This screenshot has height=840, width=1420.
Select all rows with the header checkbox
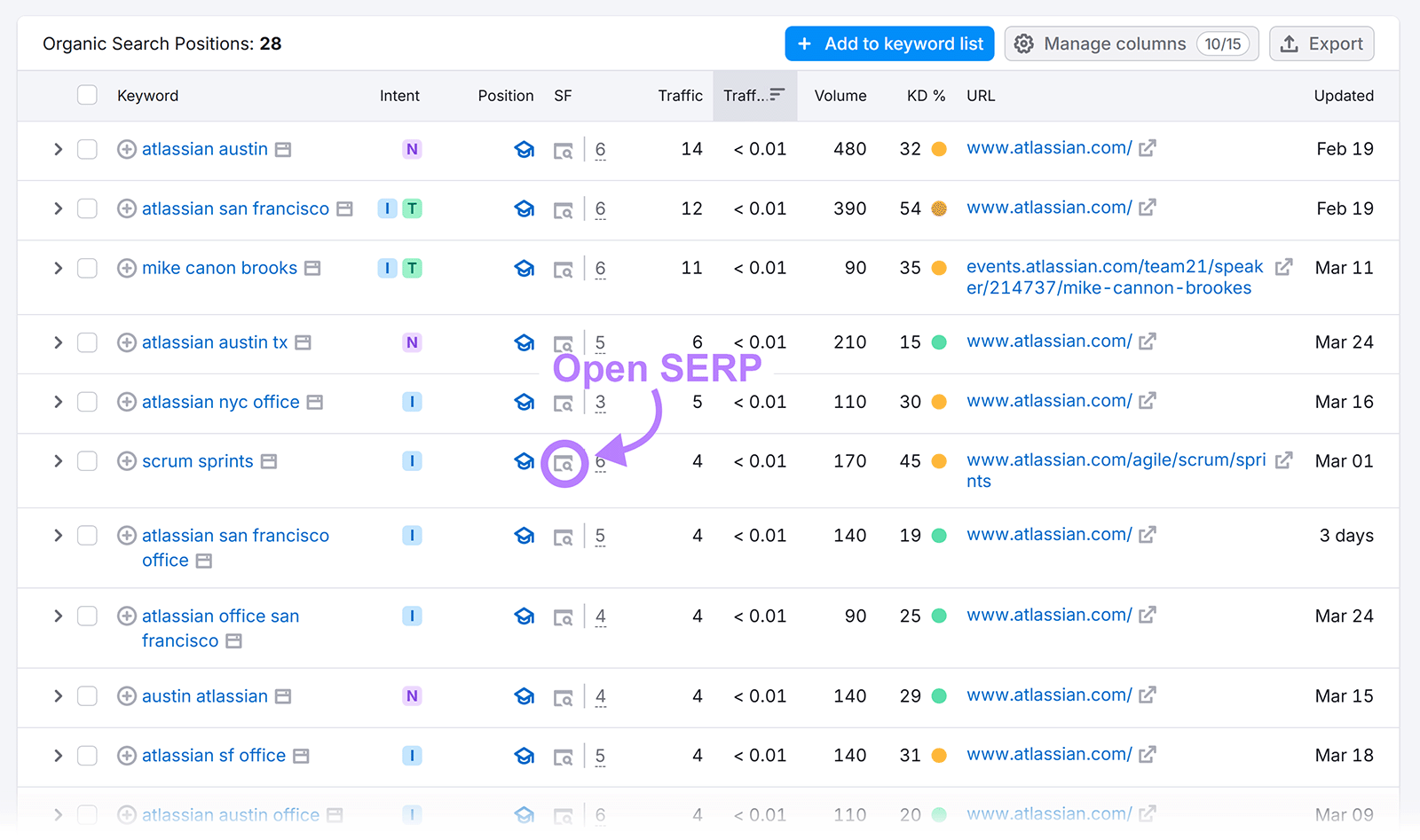[86, 95]
